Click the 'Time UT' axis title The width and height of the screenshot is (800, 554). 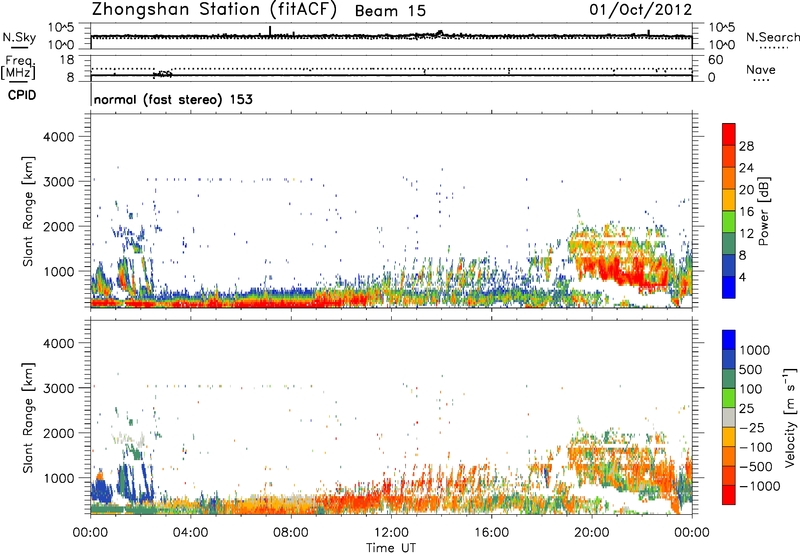[391, 548]
